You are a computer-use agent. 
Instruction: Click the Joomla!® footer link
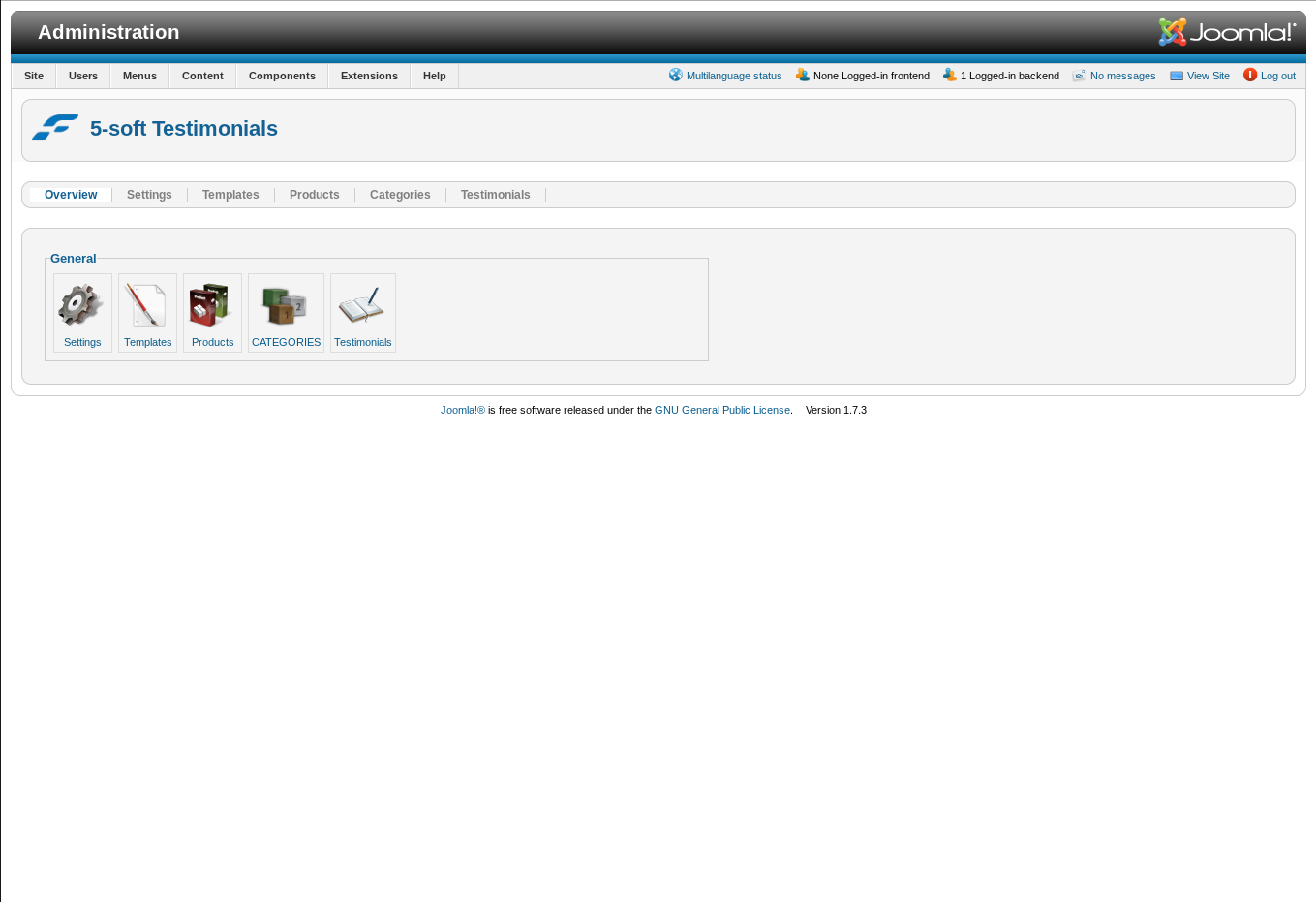coord(463,410)
